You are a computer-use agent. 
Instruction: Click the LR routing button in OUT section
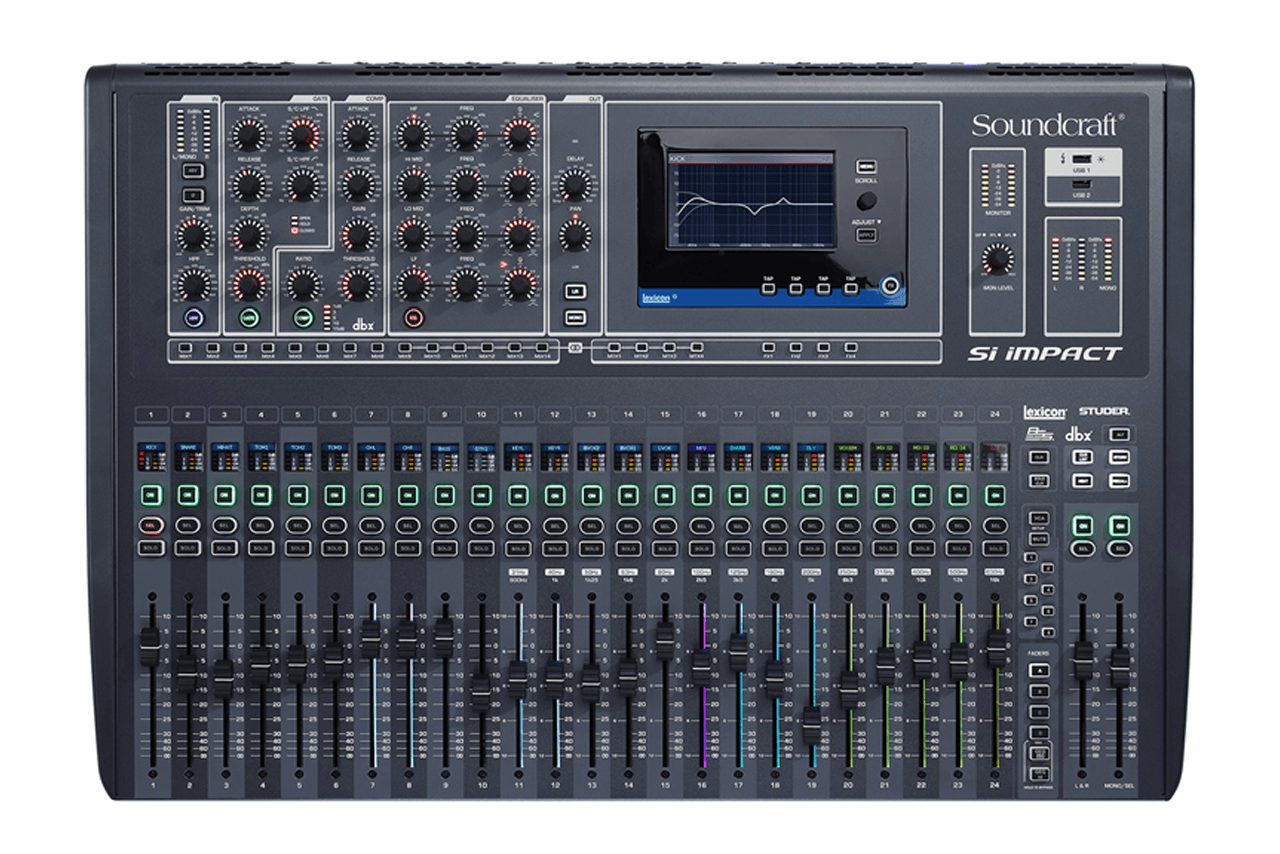coord(574,292)
